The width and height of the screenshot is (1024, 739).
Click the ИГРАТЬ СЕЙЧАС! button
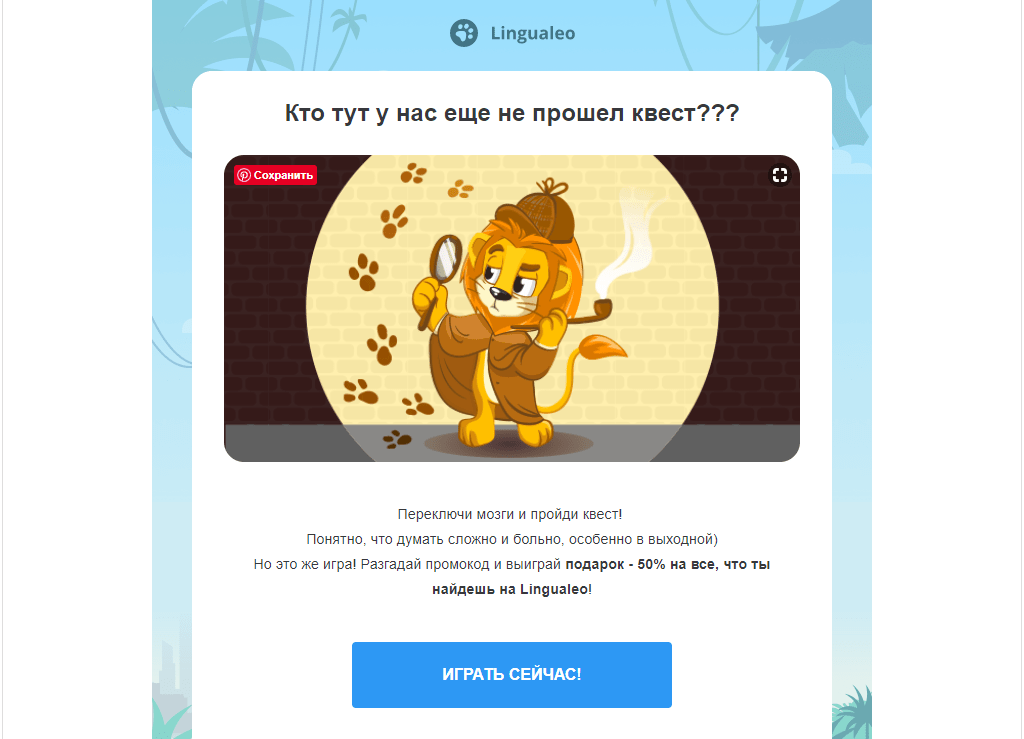pyautogui.click(x=511, y=674)
